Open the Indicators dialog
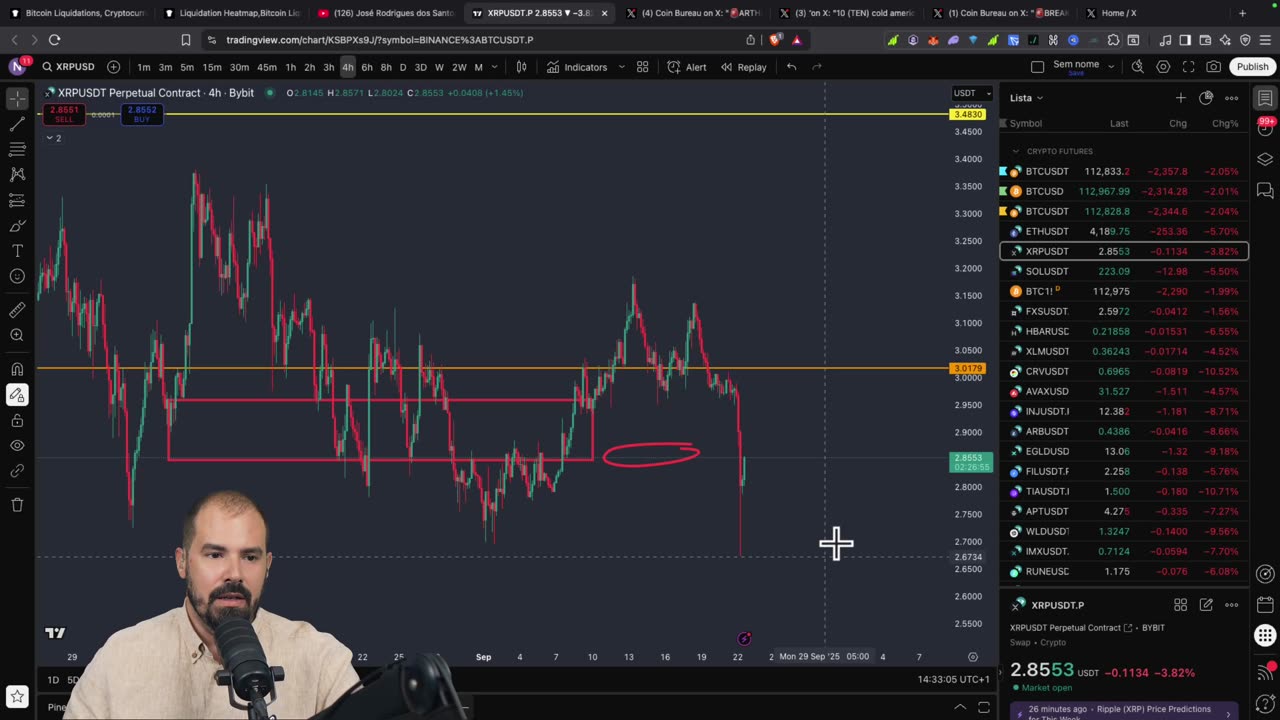The width and height of the screenshot is (1280, 720). click(x=577, y=67)
